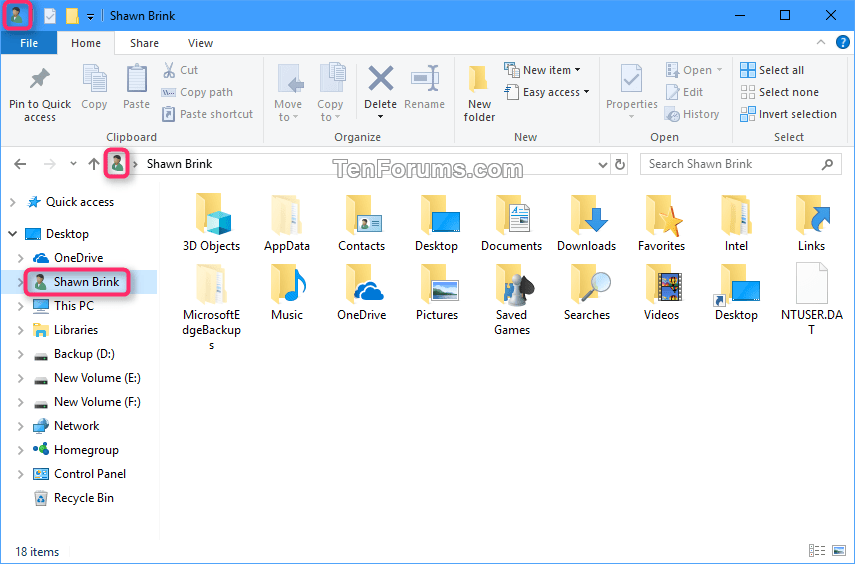Image resolution: width=855 pixels, height=564 pixels.
Task: Open the address bar history dropdown
Action: coord(603,164)
